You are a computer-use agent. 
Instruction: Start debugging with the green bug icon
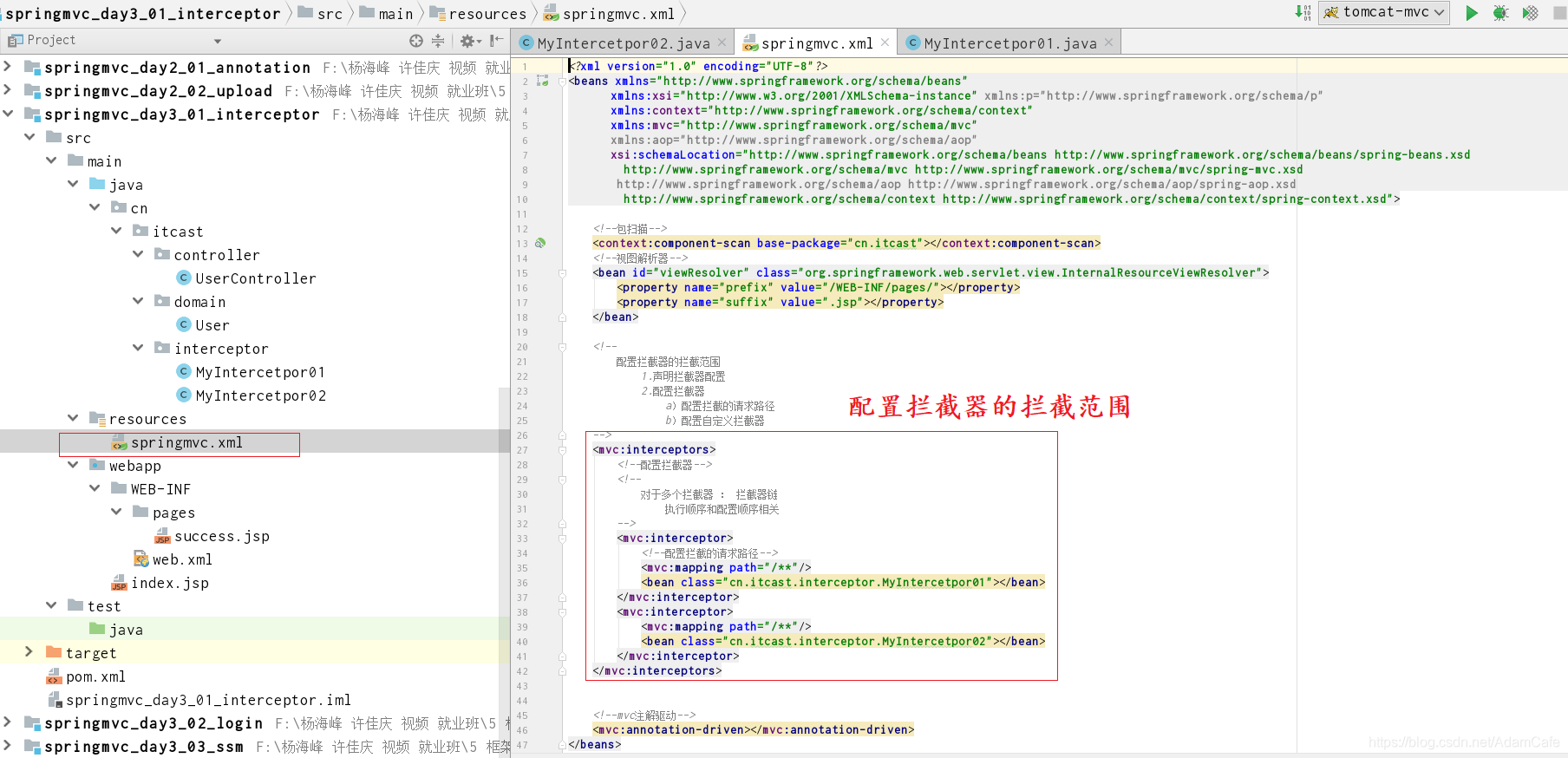click(x=1501, y=13)
